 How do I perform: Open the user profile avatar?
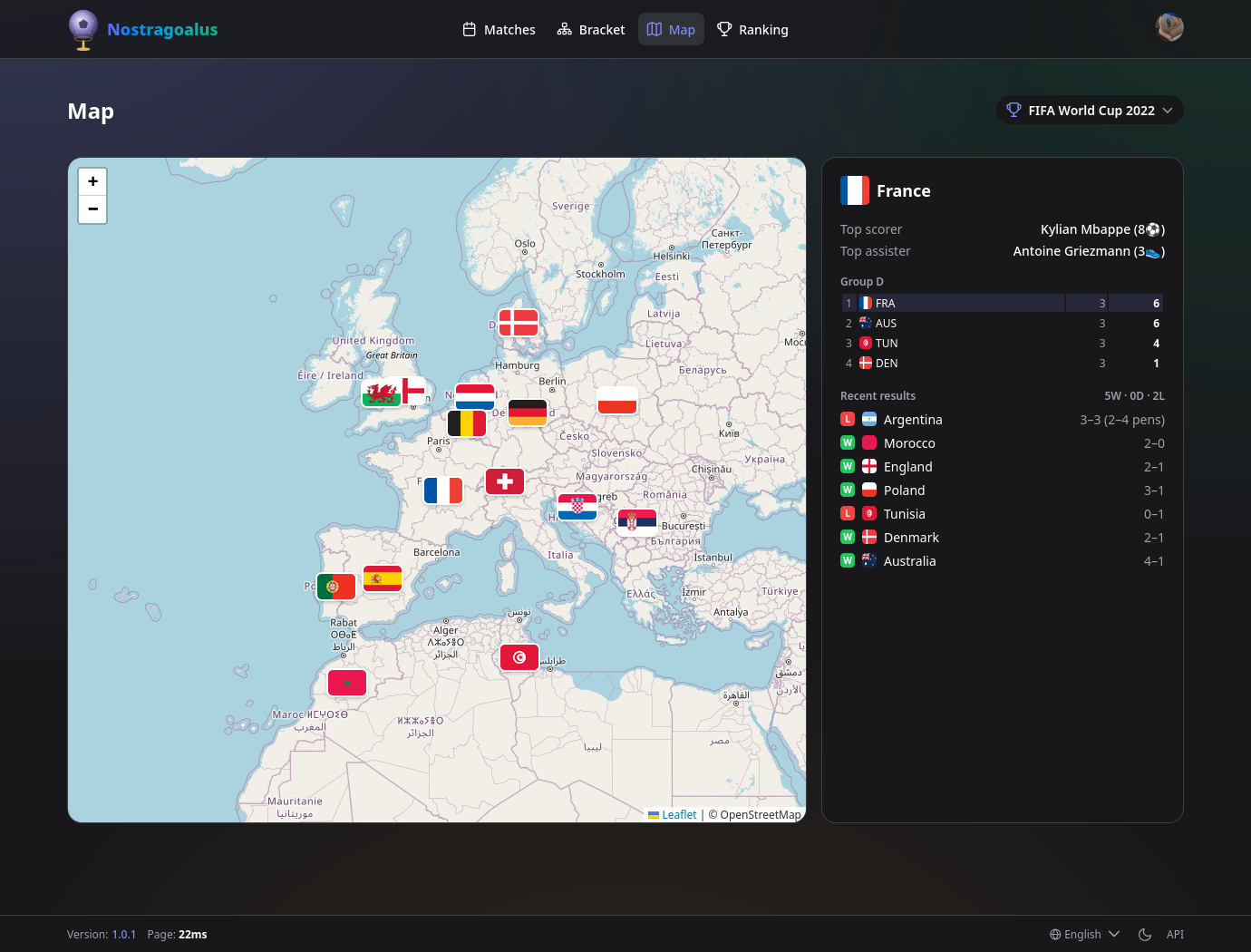pos(1169,27)
